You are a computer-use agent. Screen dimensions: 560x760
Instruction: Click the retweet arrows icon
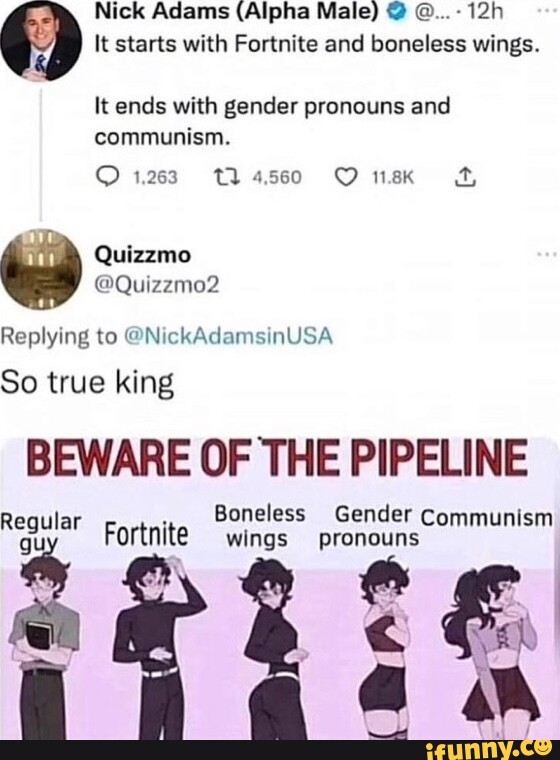click(x=226, y=177)
